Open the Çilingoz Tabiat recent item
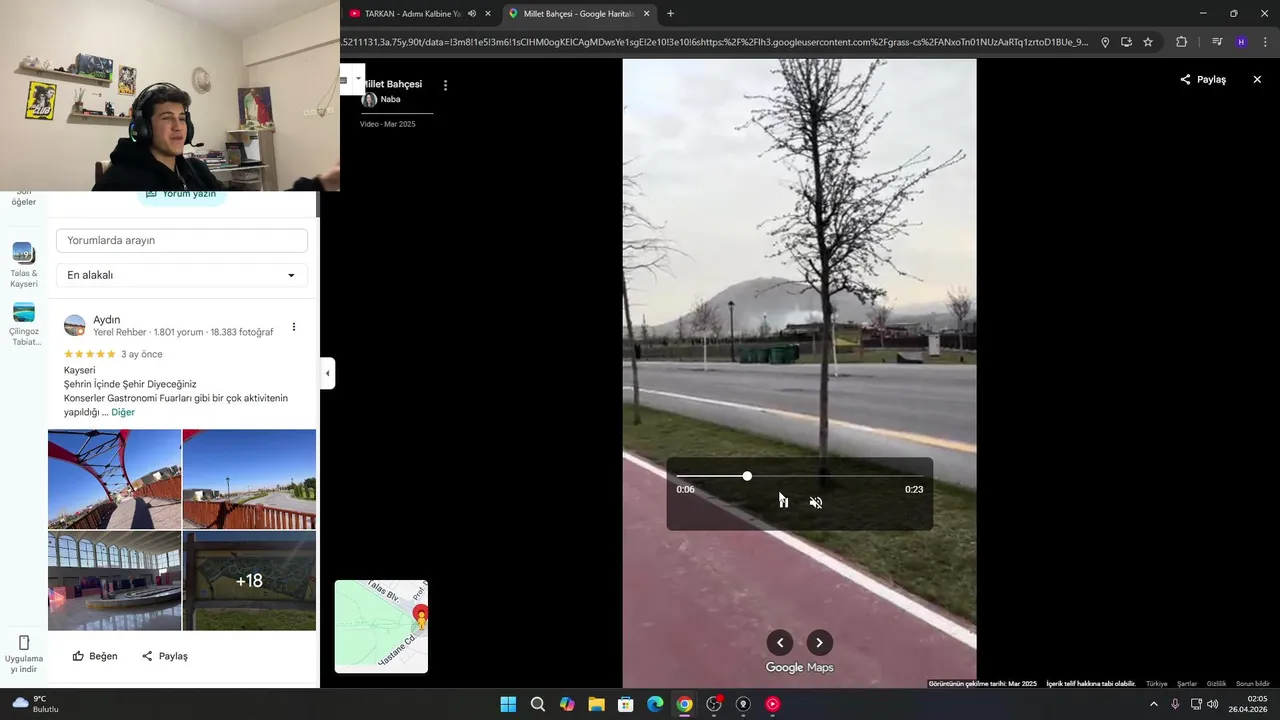1280x720 pixels. [23, 325]
